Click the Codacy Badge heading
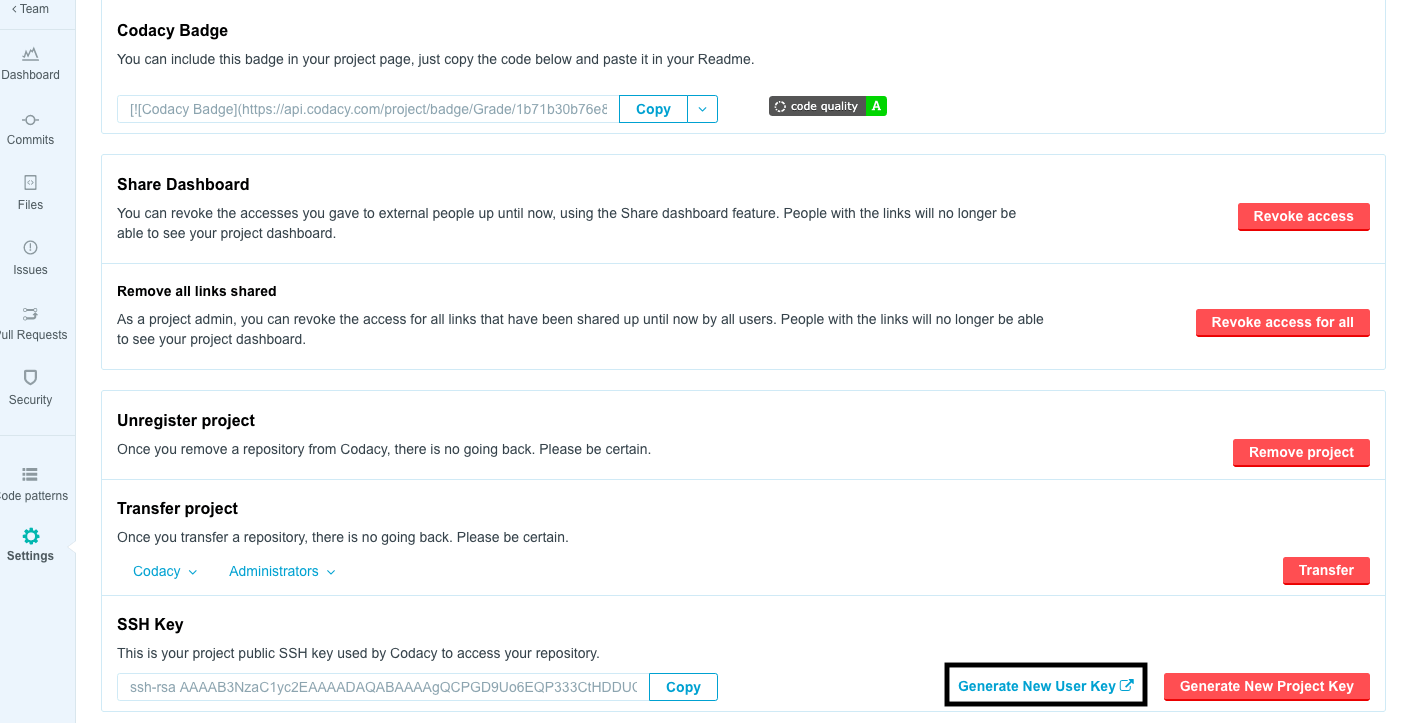The height and width of the screenshot is (723, 1408). 172,31
